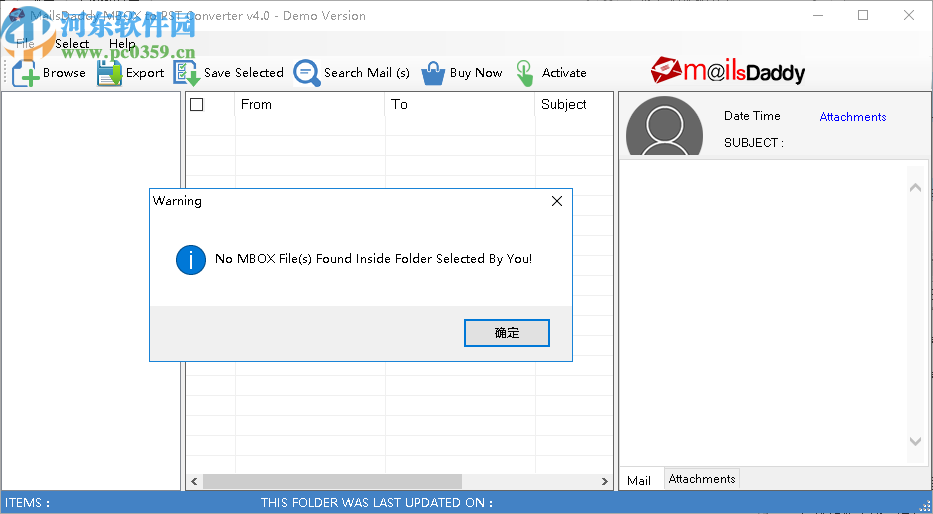Screen dimensions: 933x514
Task: Switch to the Attachments tab at bottom
Action: [x=702, y=478]
